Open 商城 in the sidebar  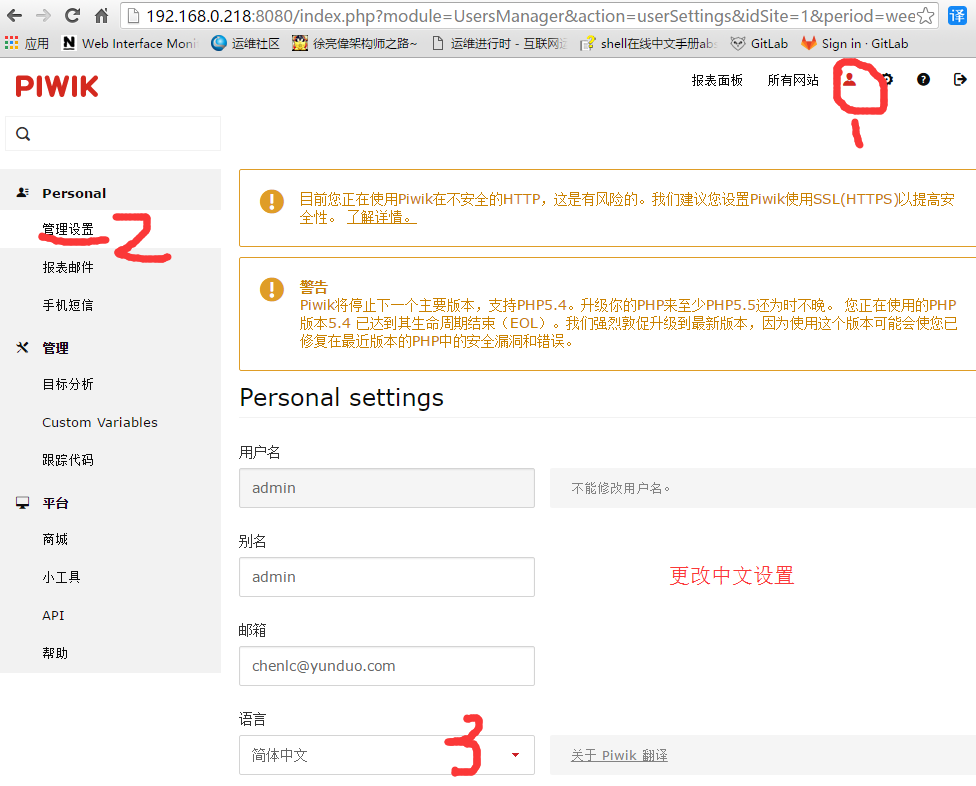click(x=55, y=540)
